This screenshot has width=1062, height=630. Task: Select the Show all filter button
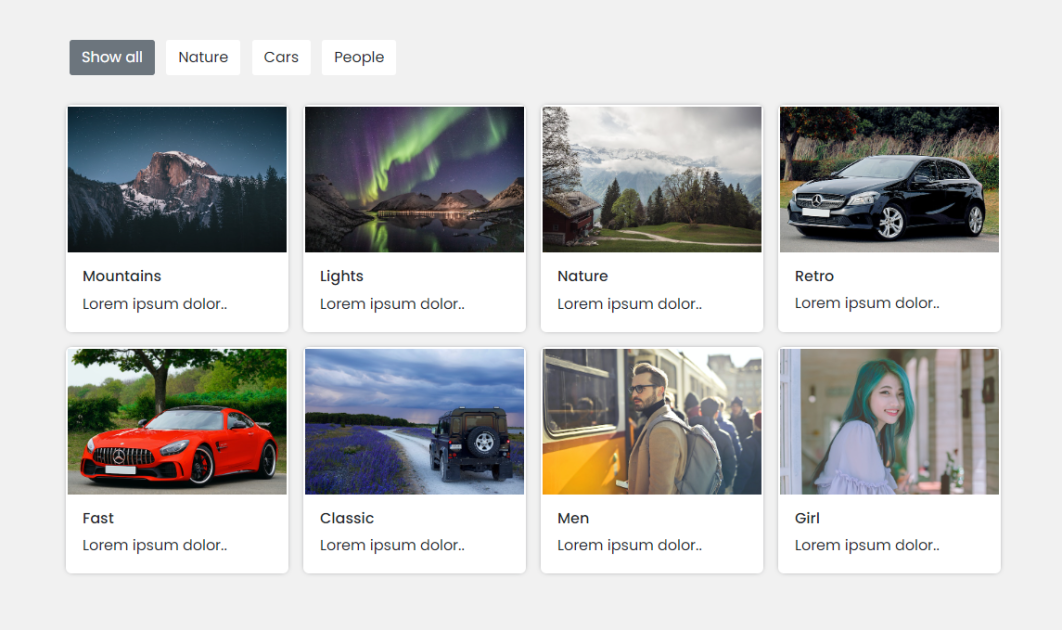(112, 58)
